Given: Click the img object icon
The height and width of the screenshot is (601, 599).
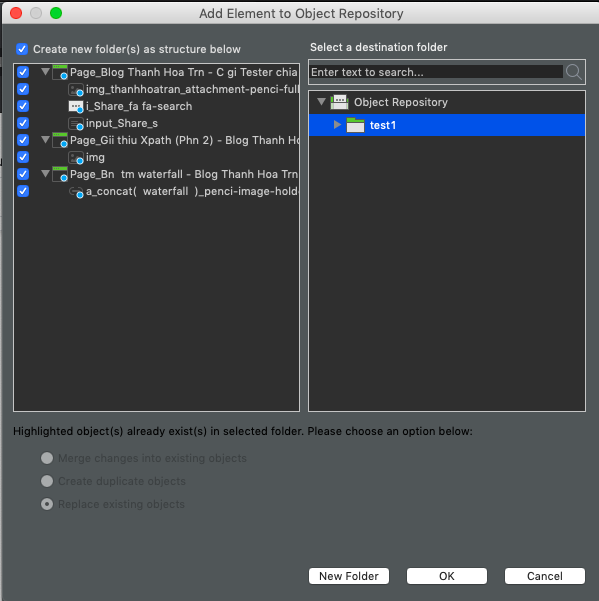Looking at the screenshot, I should tap(76, 157).
